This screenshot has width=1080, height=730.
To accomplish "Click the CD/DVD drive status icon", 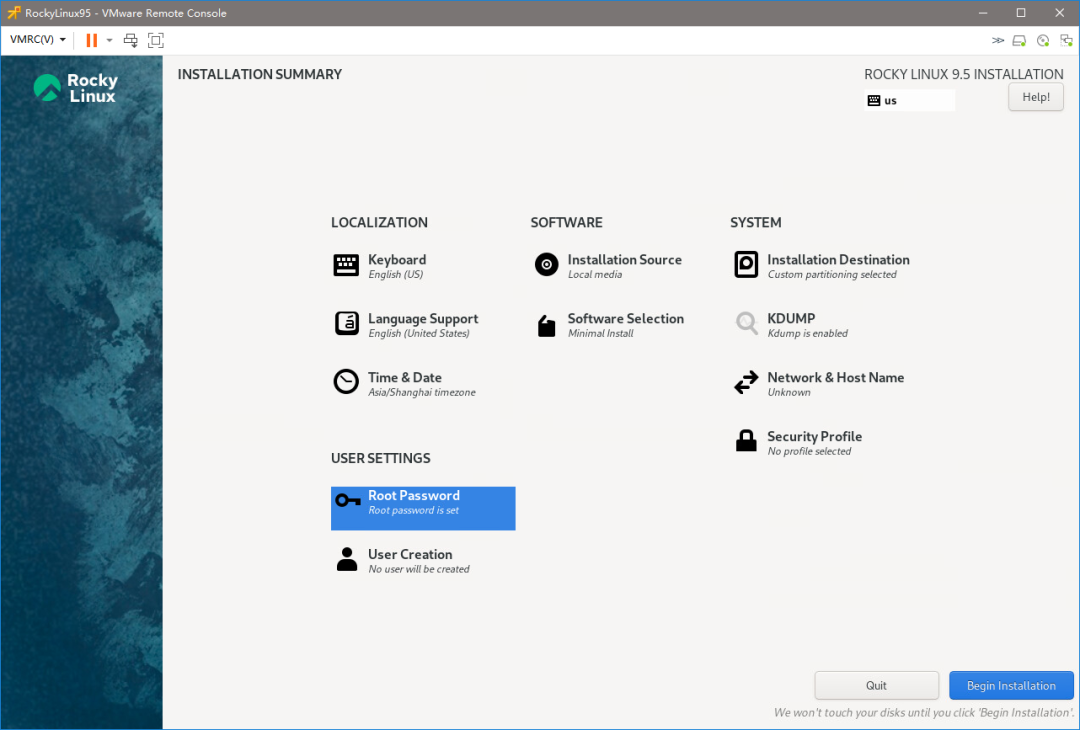I will tap(1043, 41).
